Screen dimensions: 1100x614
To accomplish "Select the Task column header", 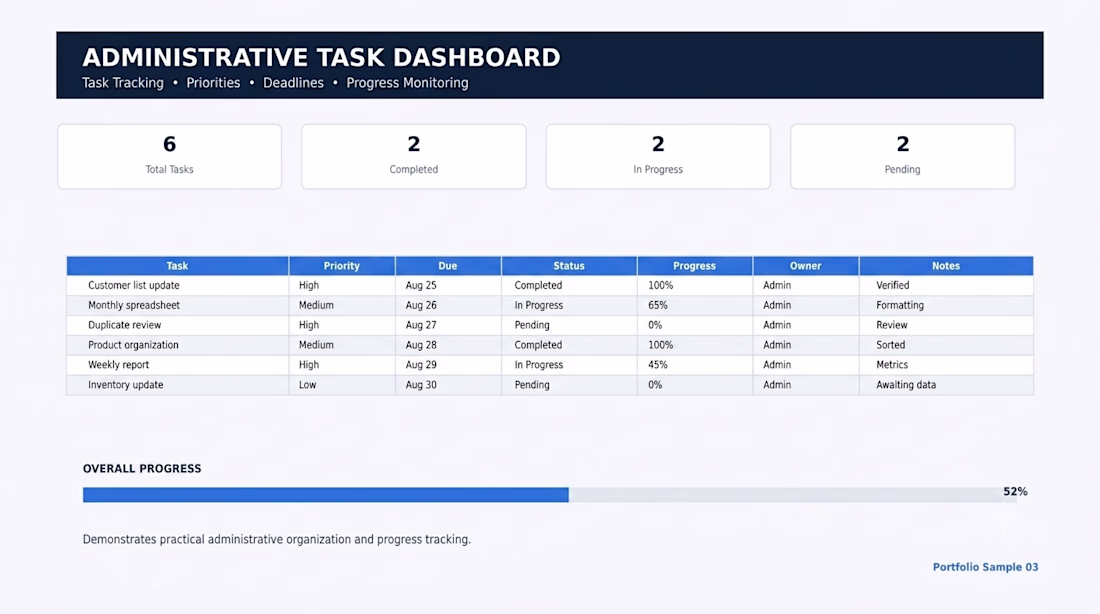I will pos(177,266).
